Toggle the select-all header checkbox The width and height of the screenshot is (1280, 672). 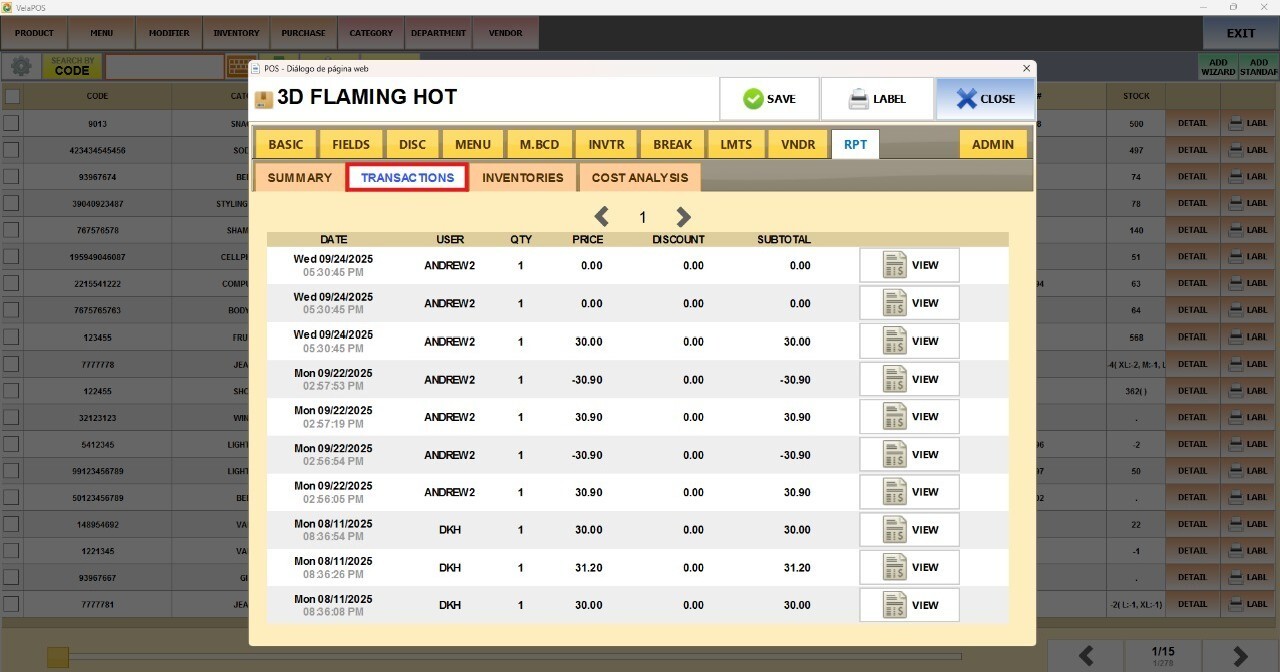click(x=12, y=97)
